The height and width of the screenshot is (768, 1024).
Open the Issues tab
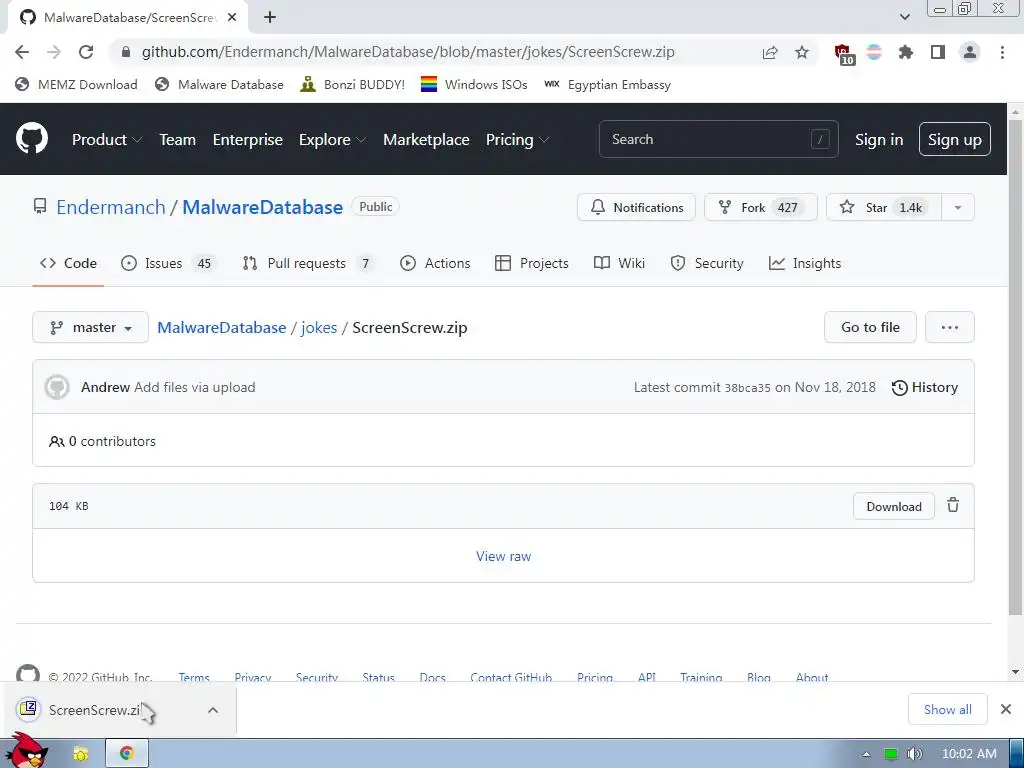168,263
